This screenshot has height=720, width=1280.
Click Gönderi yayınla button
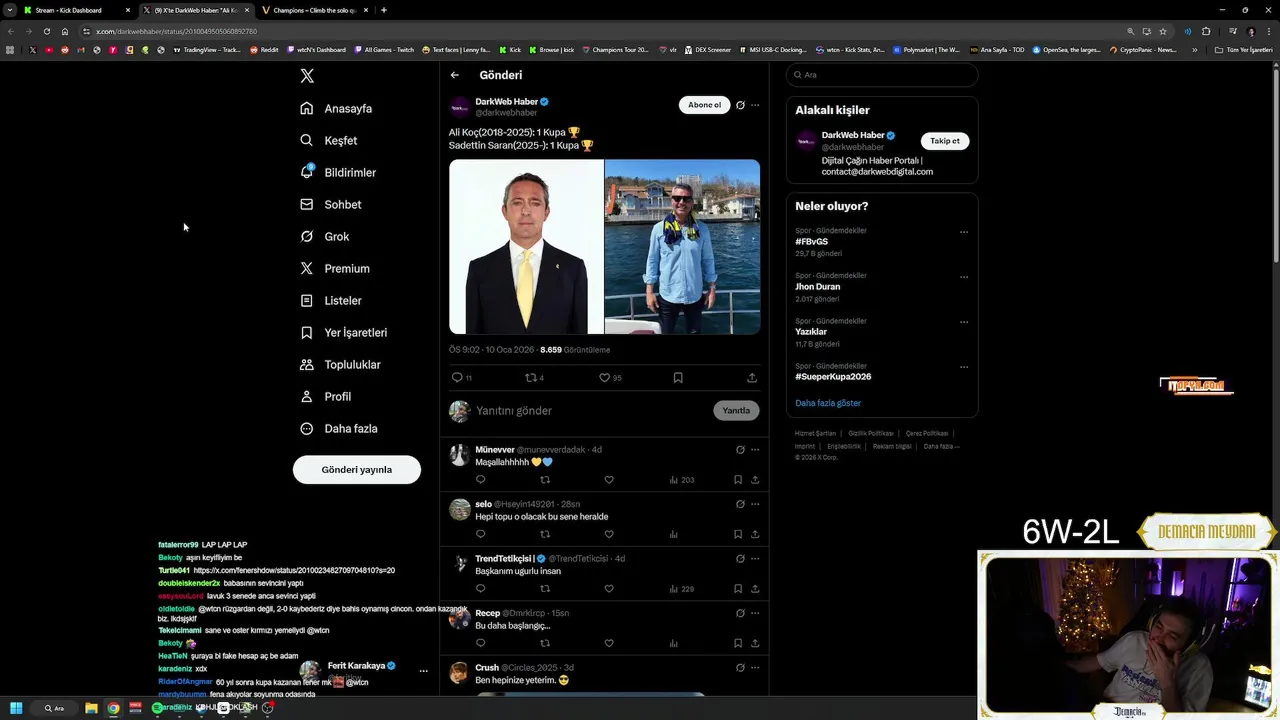coord(357,469)
